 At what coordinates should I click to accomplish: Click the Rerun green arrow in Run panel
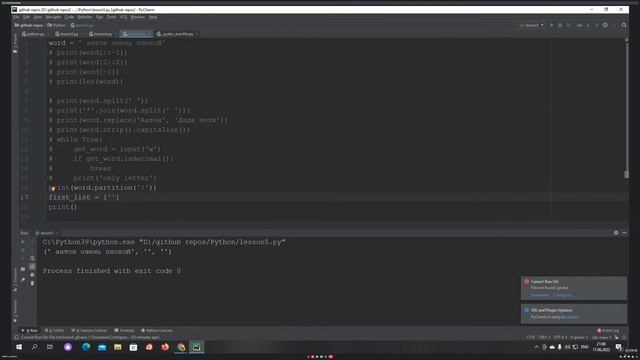tap(23, 242)
